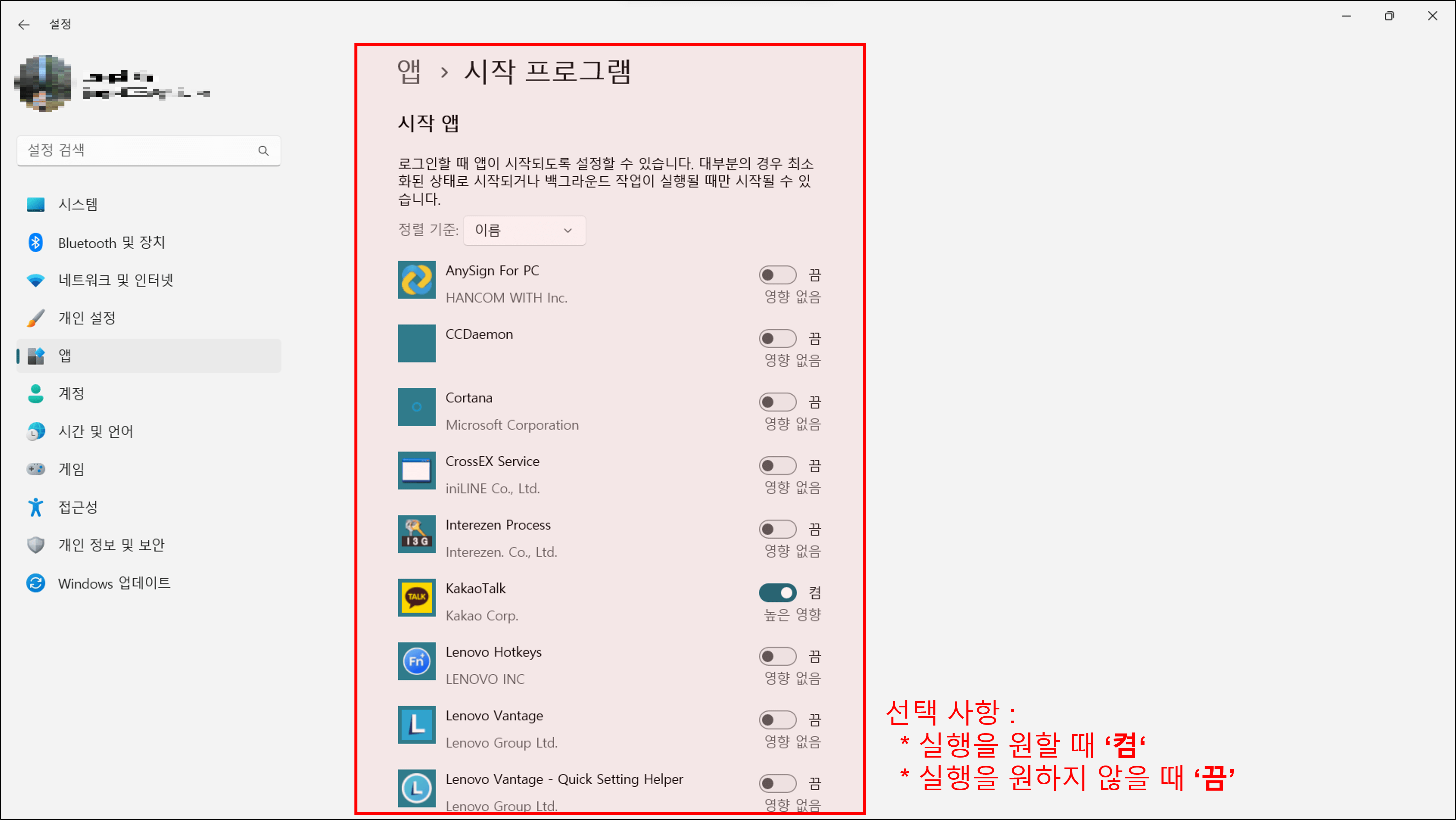1456x820 pixels.
Task: Click the 계정 person icon
Action: [x=36, y=394]
